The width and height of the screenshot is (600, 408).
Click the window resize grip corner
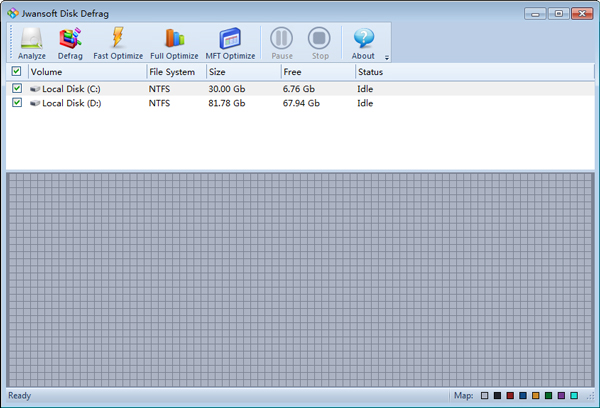coord(590,397)
